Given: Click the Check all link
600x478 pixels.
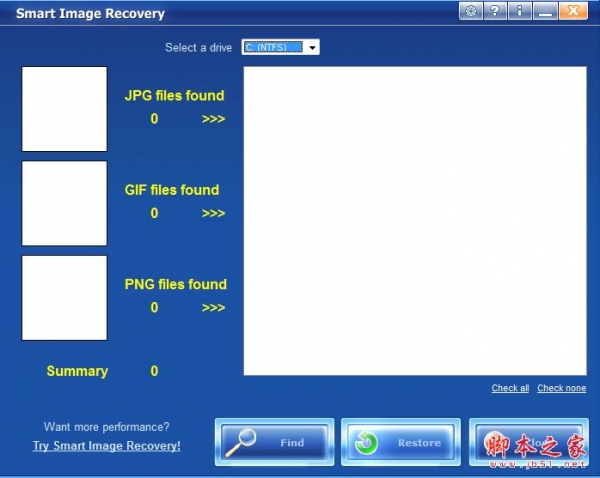Looking at the screenshot, I should (510, 388).
